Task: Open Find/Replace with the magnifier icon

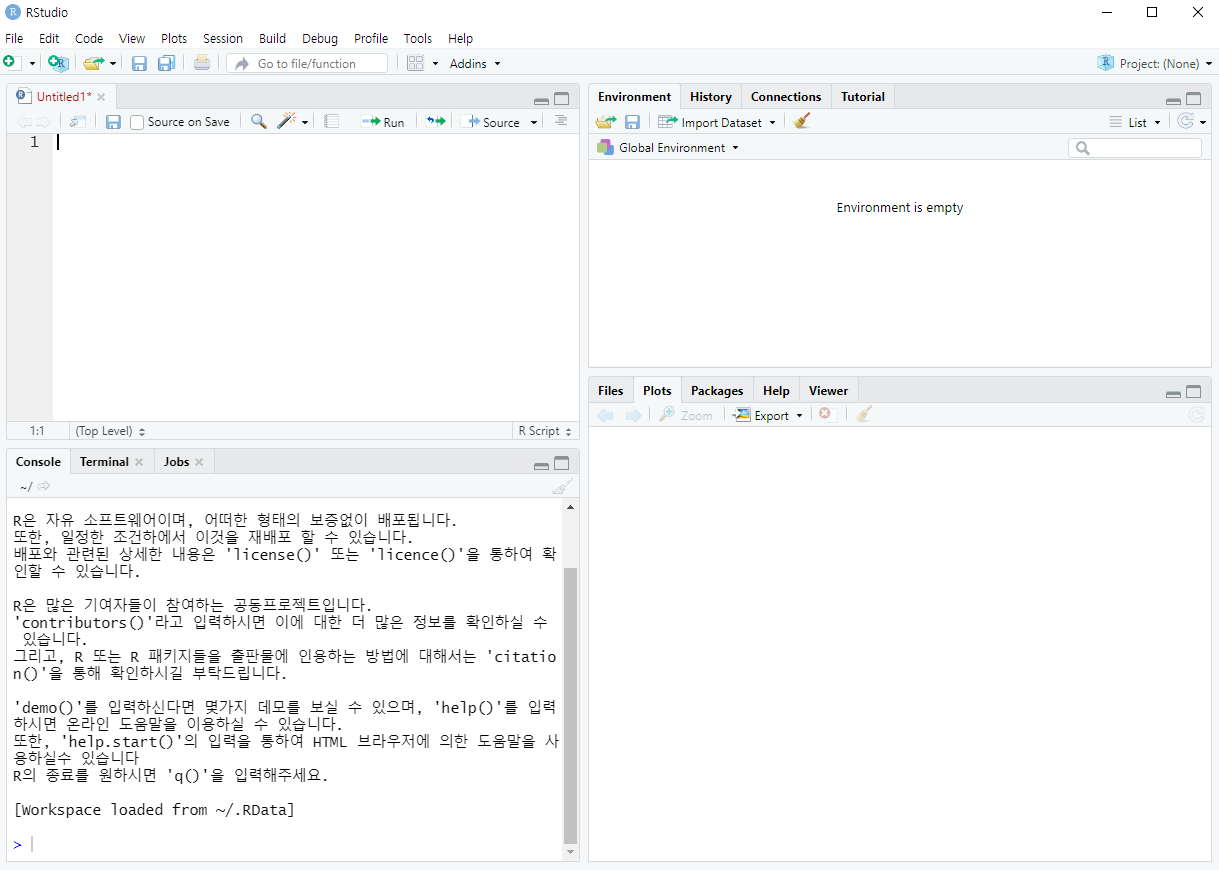Action: click(x=258, y=121)
